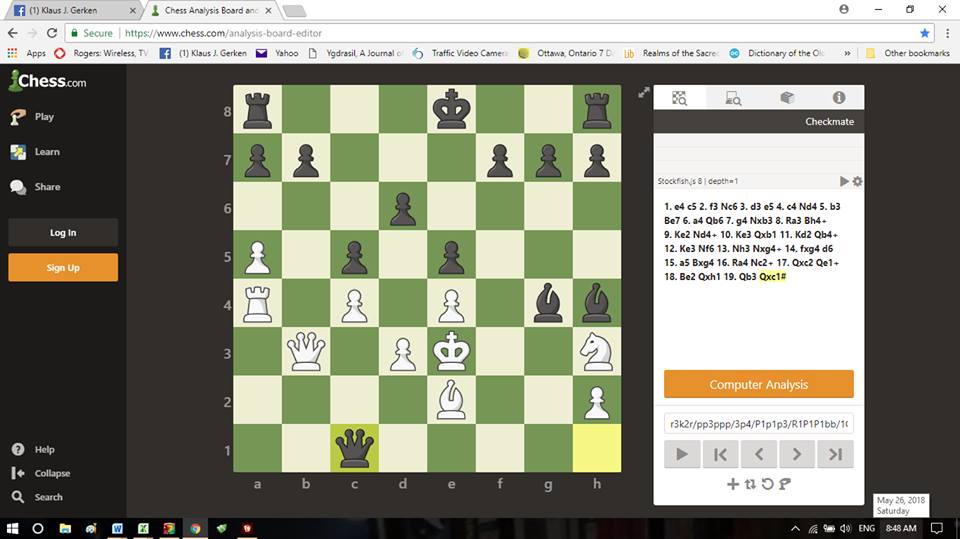Click the plus icon below move controls

pos(732,484)
